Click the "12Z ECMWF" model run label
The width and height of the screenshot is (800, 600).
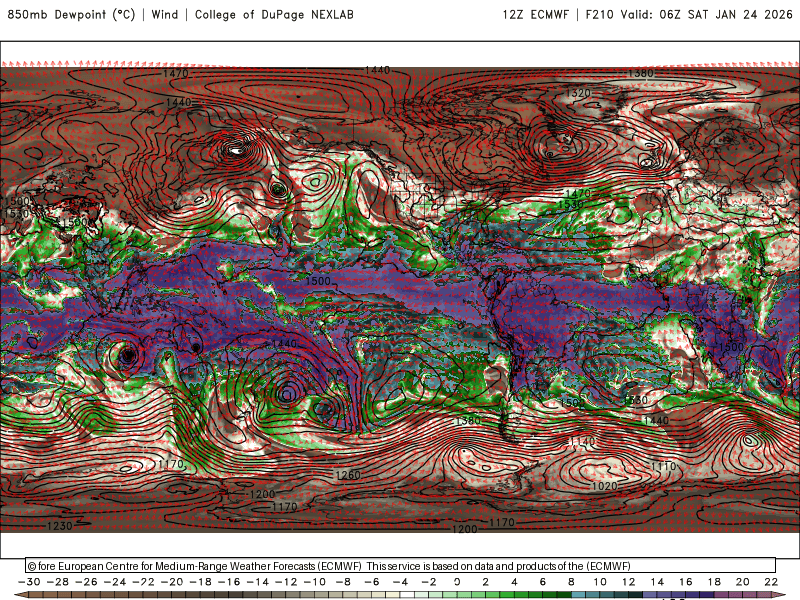point(535,14)
